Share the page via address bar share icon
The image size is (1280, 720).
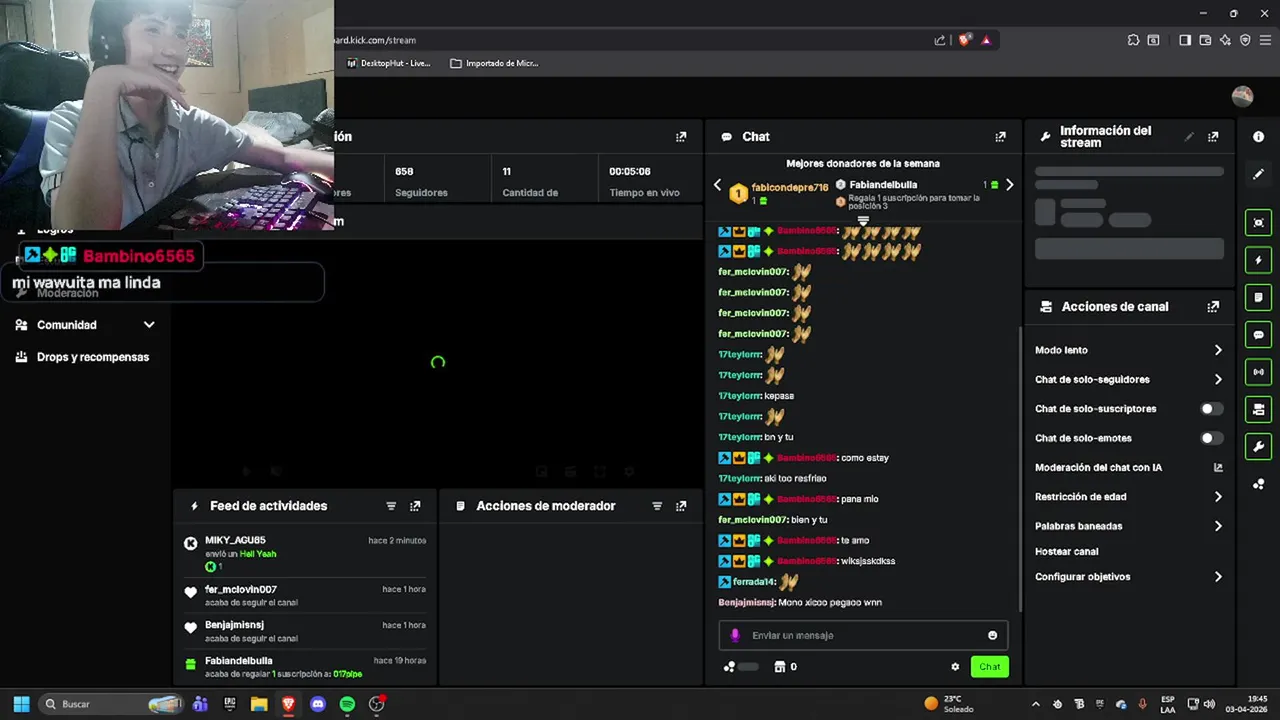pos(940,40)
